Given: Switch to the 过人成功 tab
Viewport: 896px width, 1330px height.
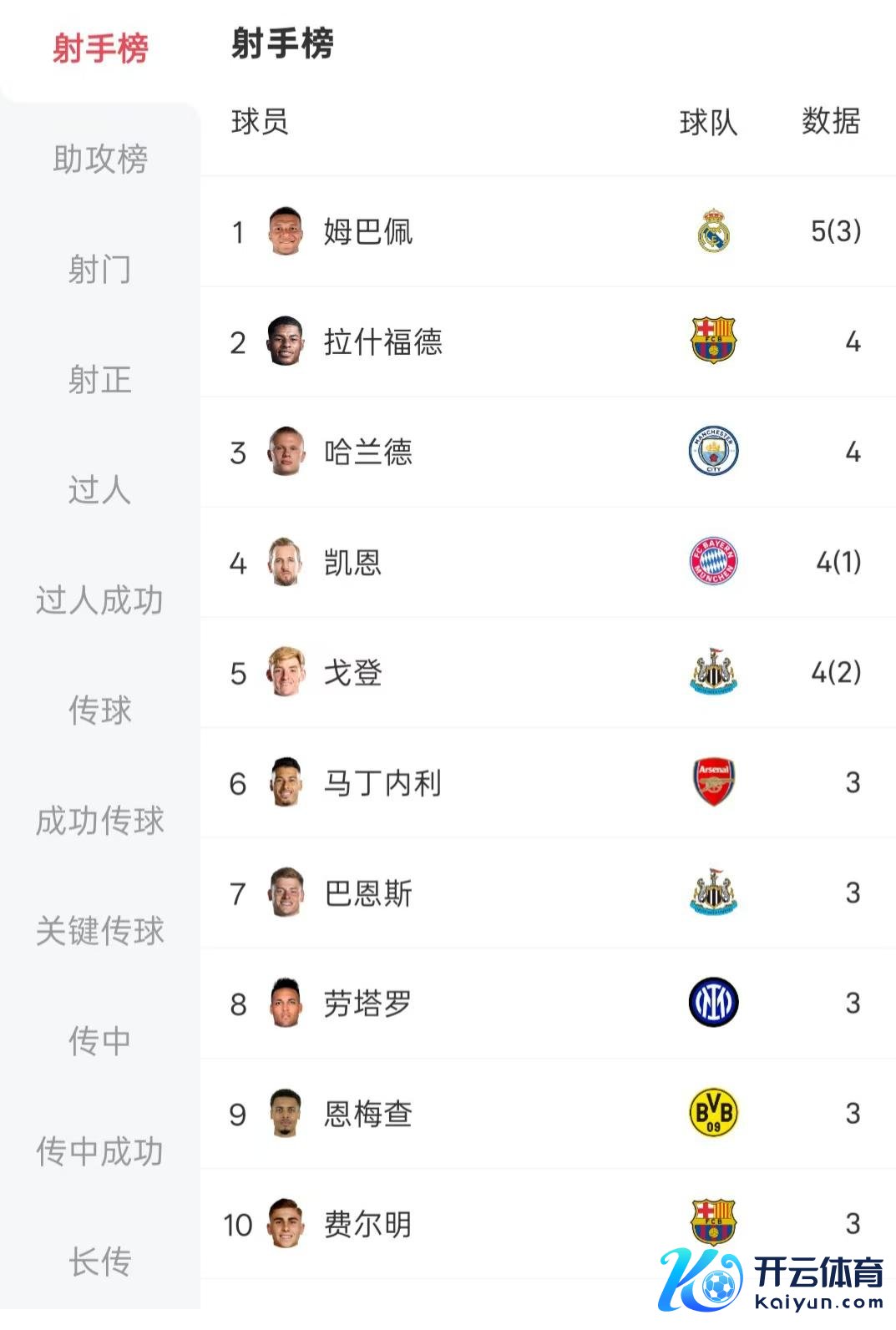Looking at the screenshot, I should (100, 599).
